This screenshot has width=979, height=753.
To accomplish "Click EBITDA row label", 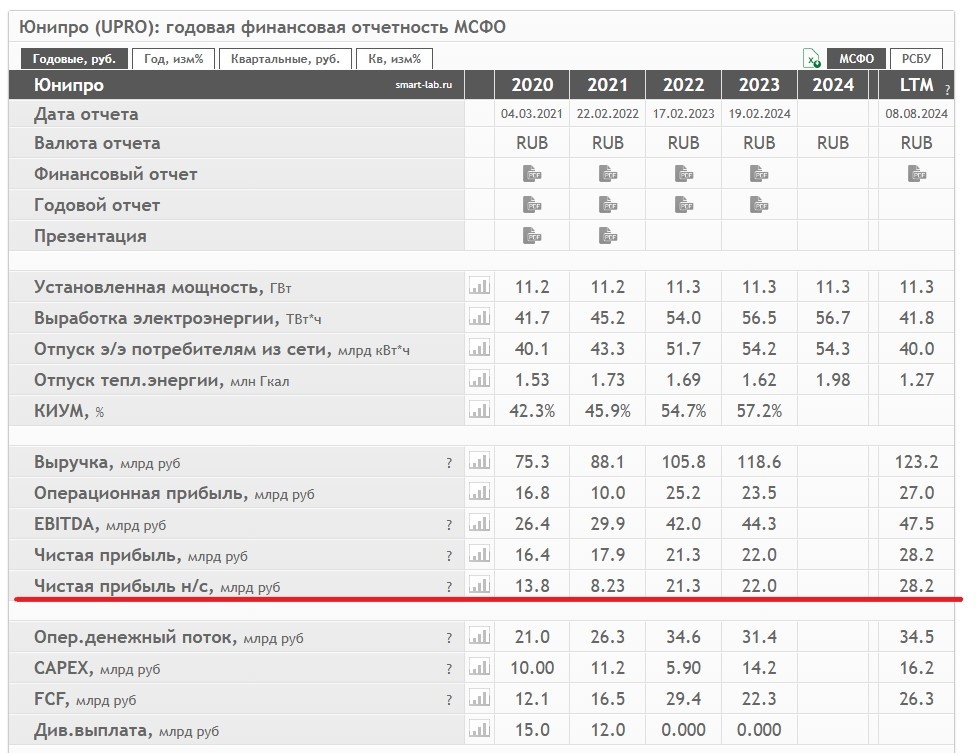I will [x=66, y=524].
